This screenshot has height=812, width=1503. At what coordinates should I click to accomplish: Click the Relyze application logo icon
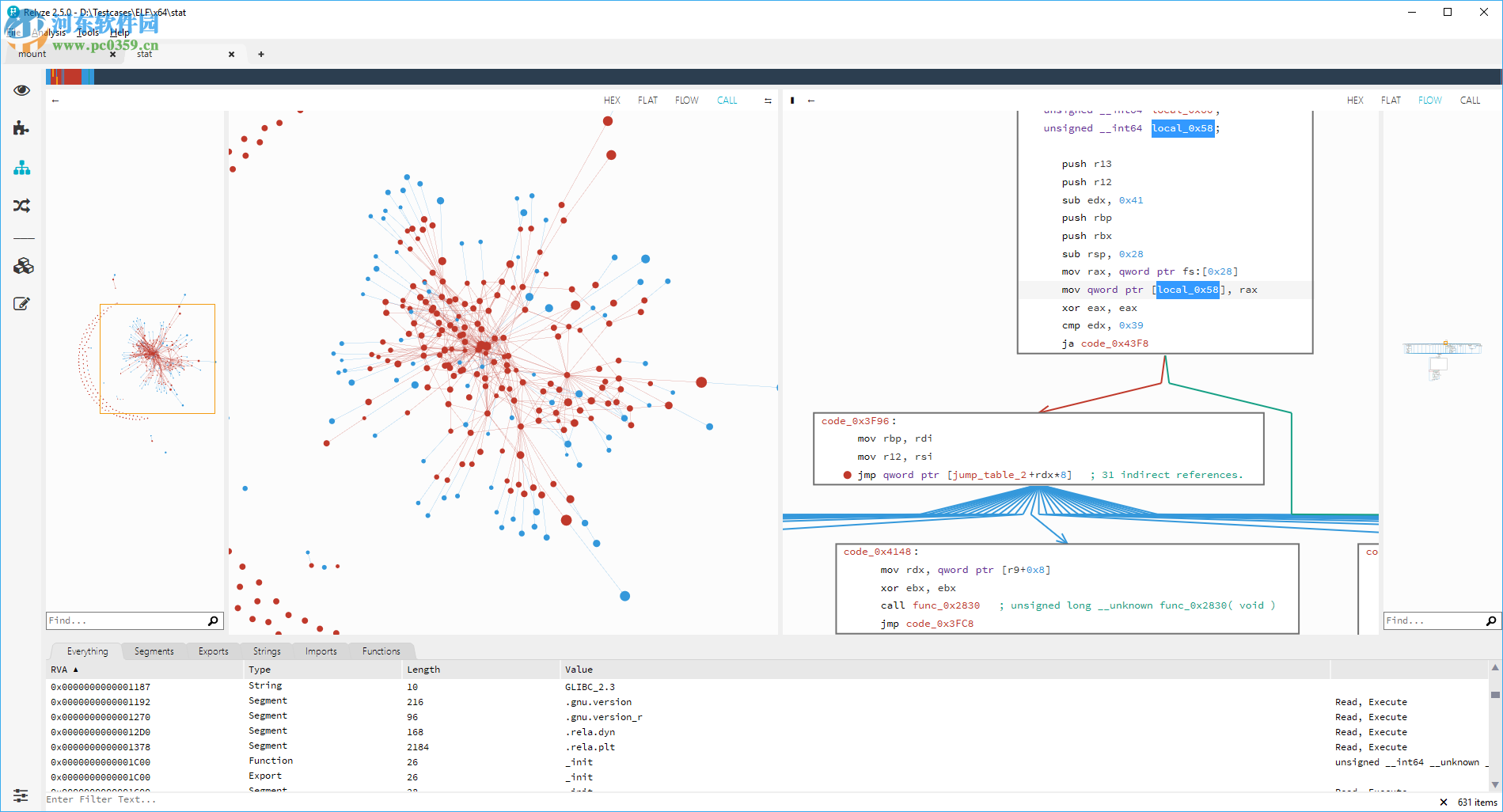(13, 12)
